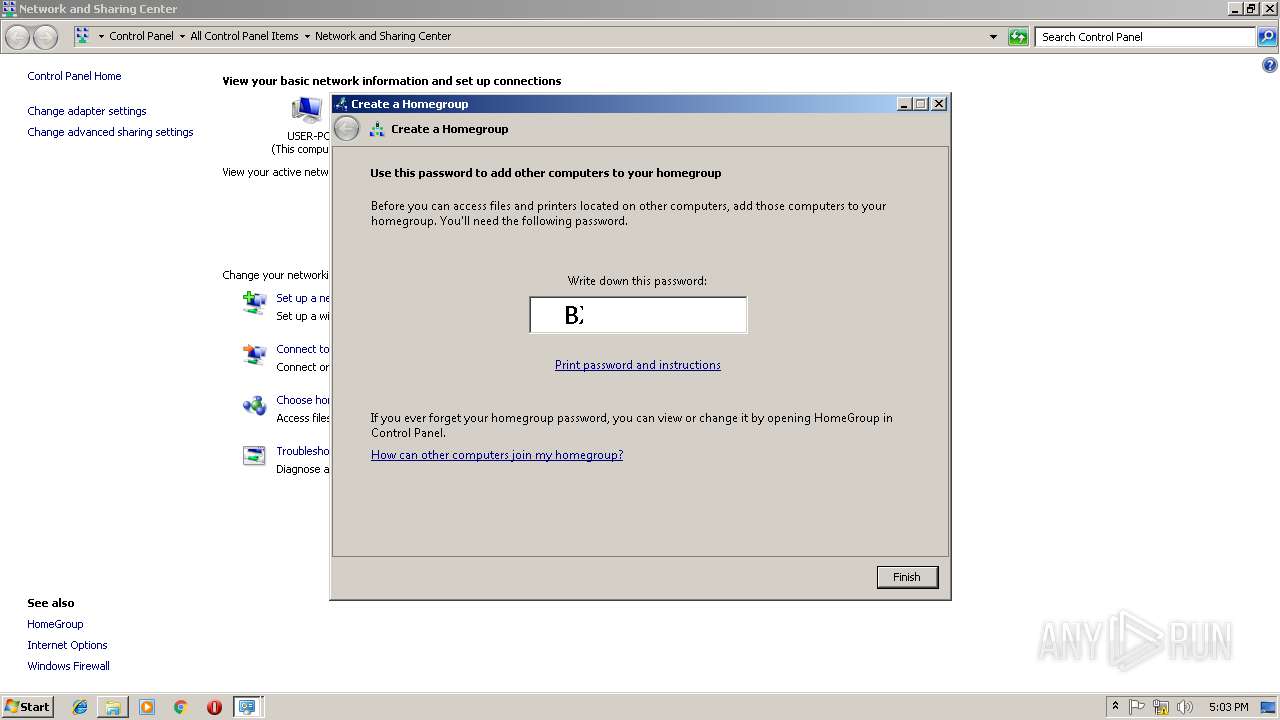Click the Explorer forward navigation button
The height and width of the screenshot is (720, 1280).
coord(45,37)
